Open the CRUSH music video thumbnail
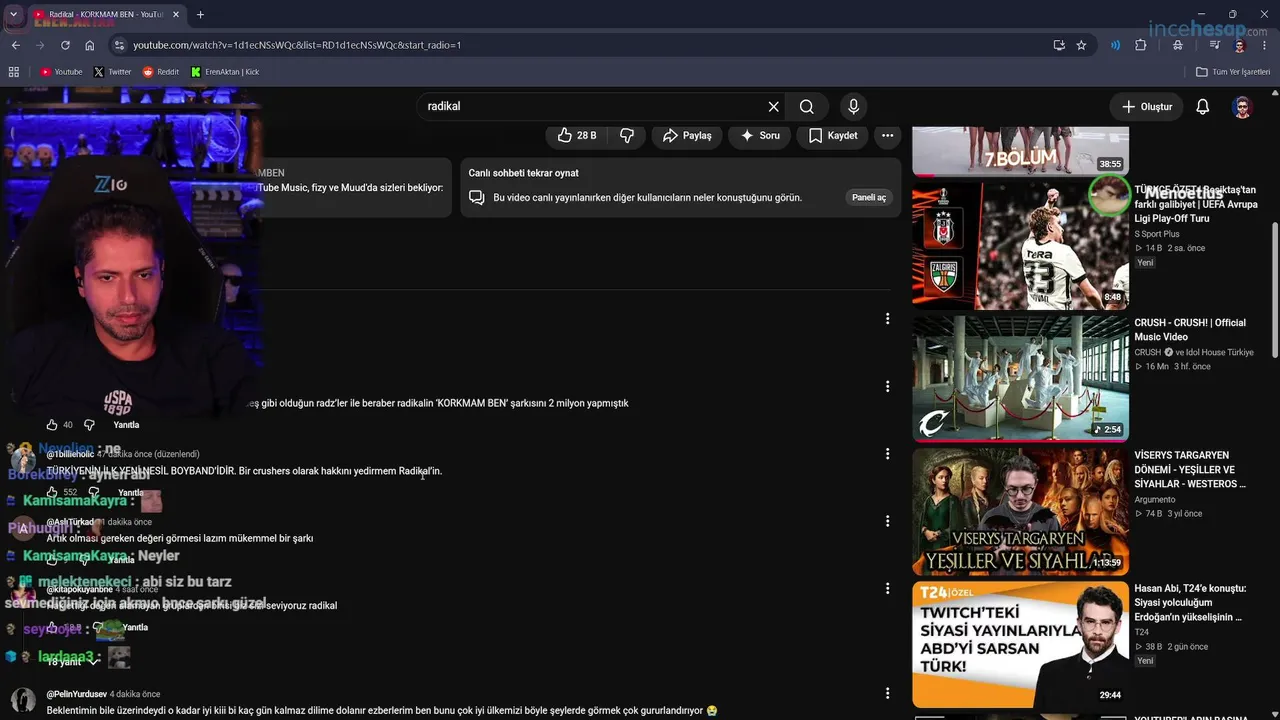 [1020, 378]
